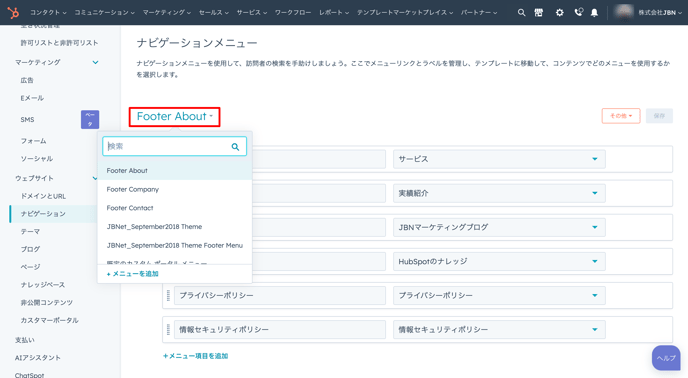Screen dimensions: 688x378
Task: Open その他 actions dropdown
Action: (621, 116)
